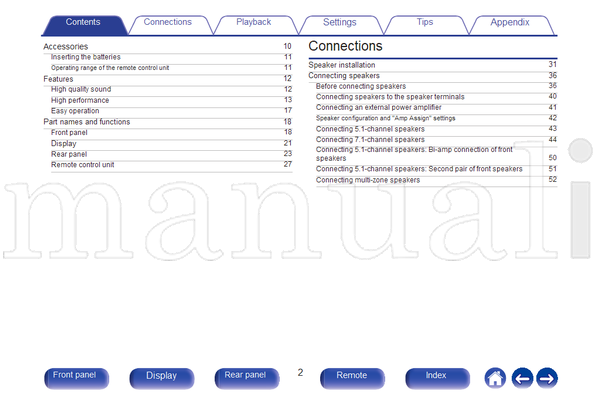Switch to the Playback tab

253,22
